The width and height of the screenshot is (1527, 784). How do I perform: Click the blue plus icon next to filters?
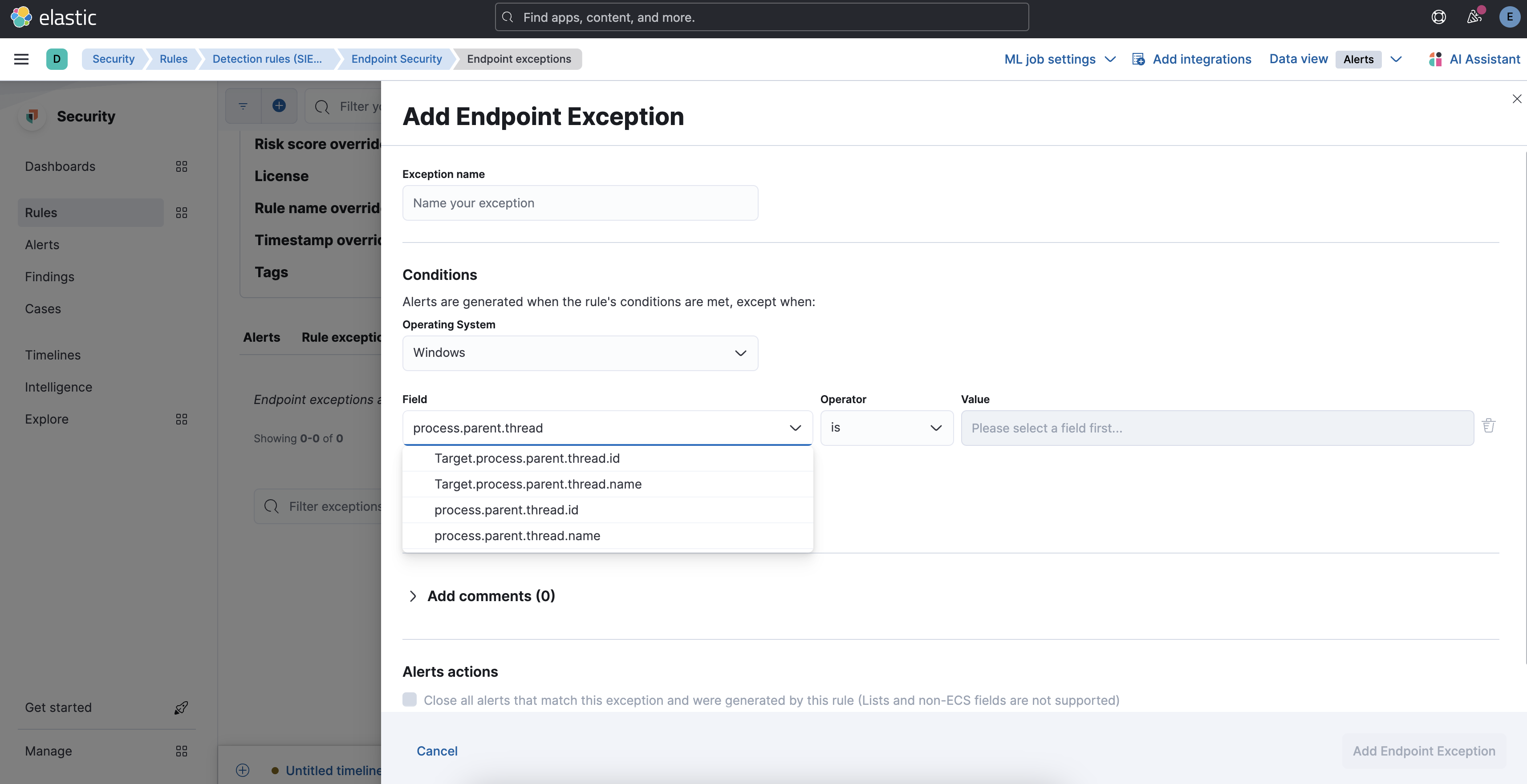[279, 106]
